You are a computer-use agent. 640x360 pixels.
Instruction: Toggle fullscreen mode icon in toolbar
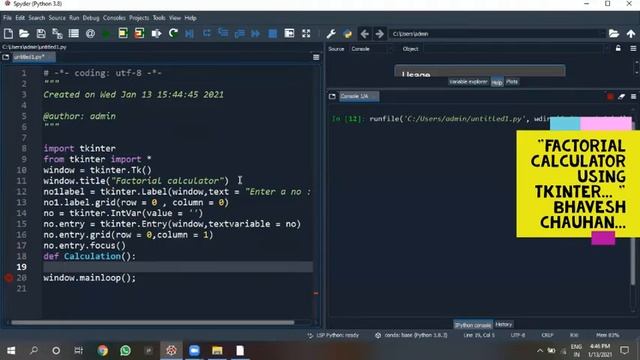click(x=306, y=33)
